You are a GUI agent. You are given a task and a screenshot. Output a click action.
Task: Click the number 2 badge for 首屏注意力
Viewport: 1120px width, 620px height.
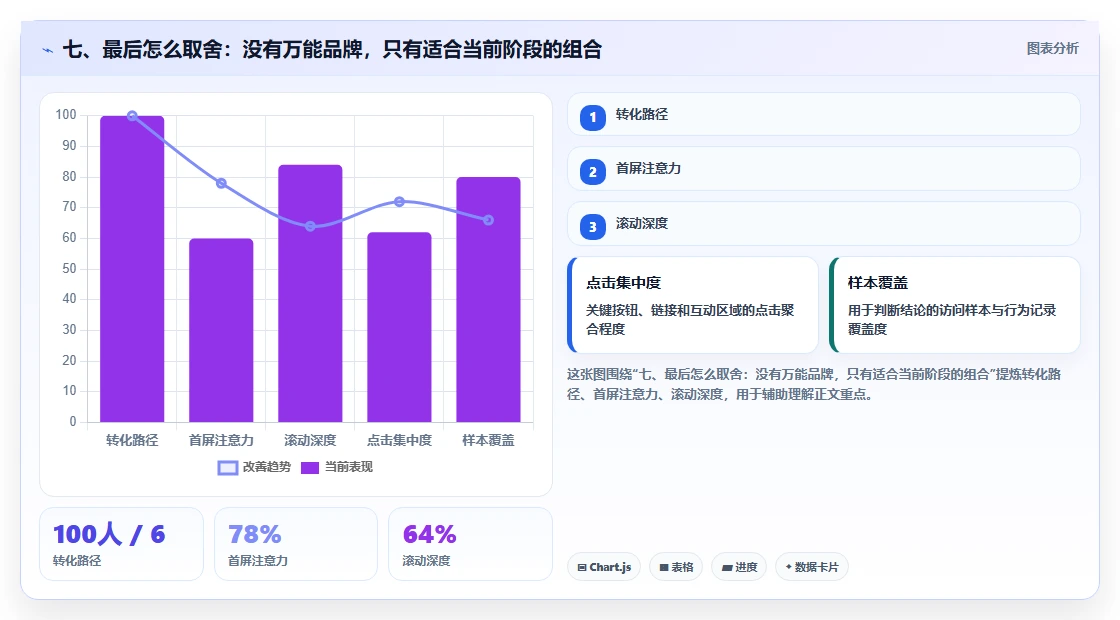point(592,172)
